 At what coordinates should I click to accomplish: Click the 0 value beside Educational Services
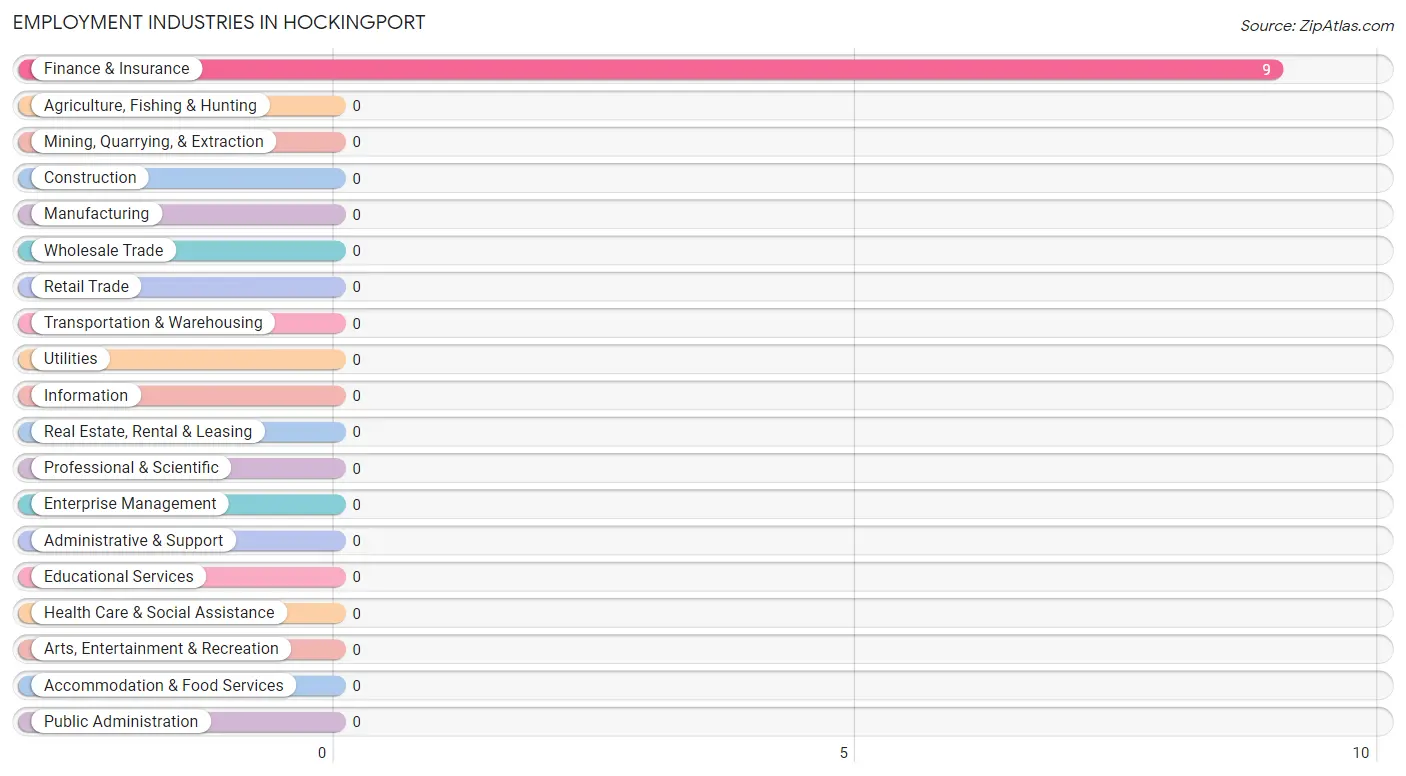point(356,577)
